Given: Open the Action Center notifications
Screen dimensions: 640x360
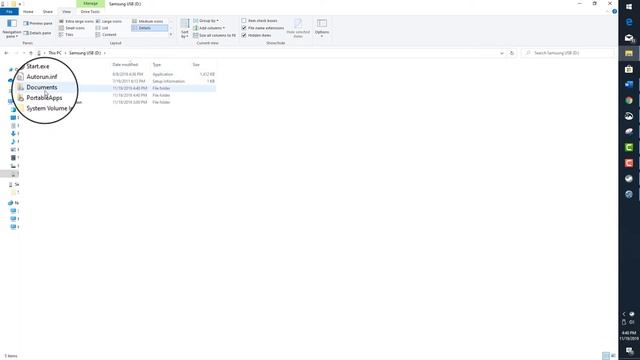Looking at the screenshot, I should click(x=629, y=351).
